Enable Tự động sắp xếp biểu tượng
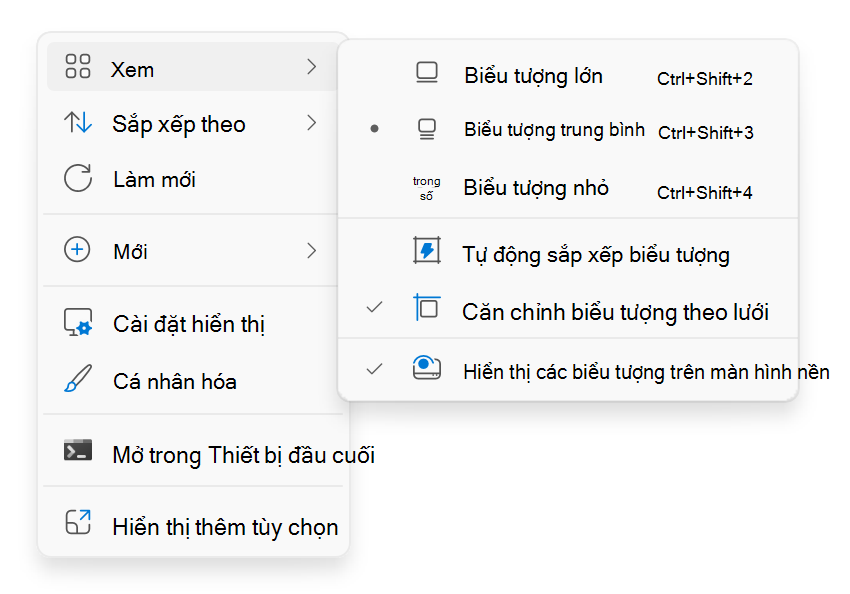This screenshot has height=594, width=850. point(568,254)
